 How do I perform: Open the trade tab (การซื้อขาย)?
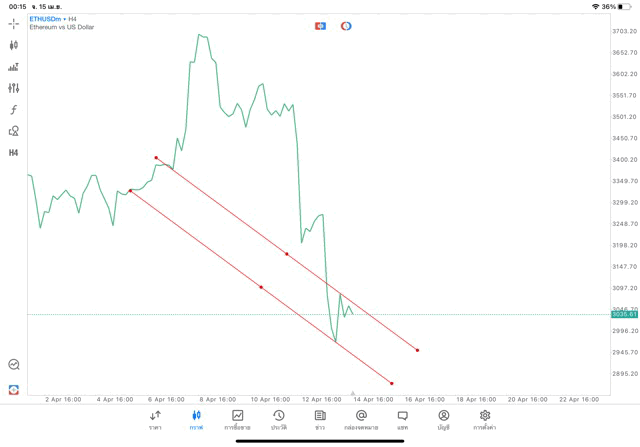coord(237,420)
